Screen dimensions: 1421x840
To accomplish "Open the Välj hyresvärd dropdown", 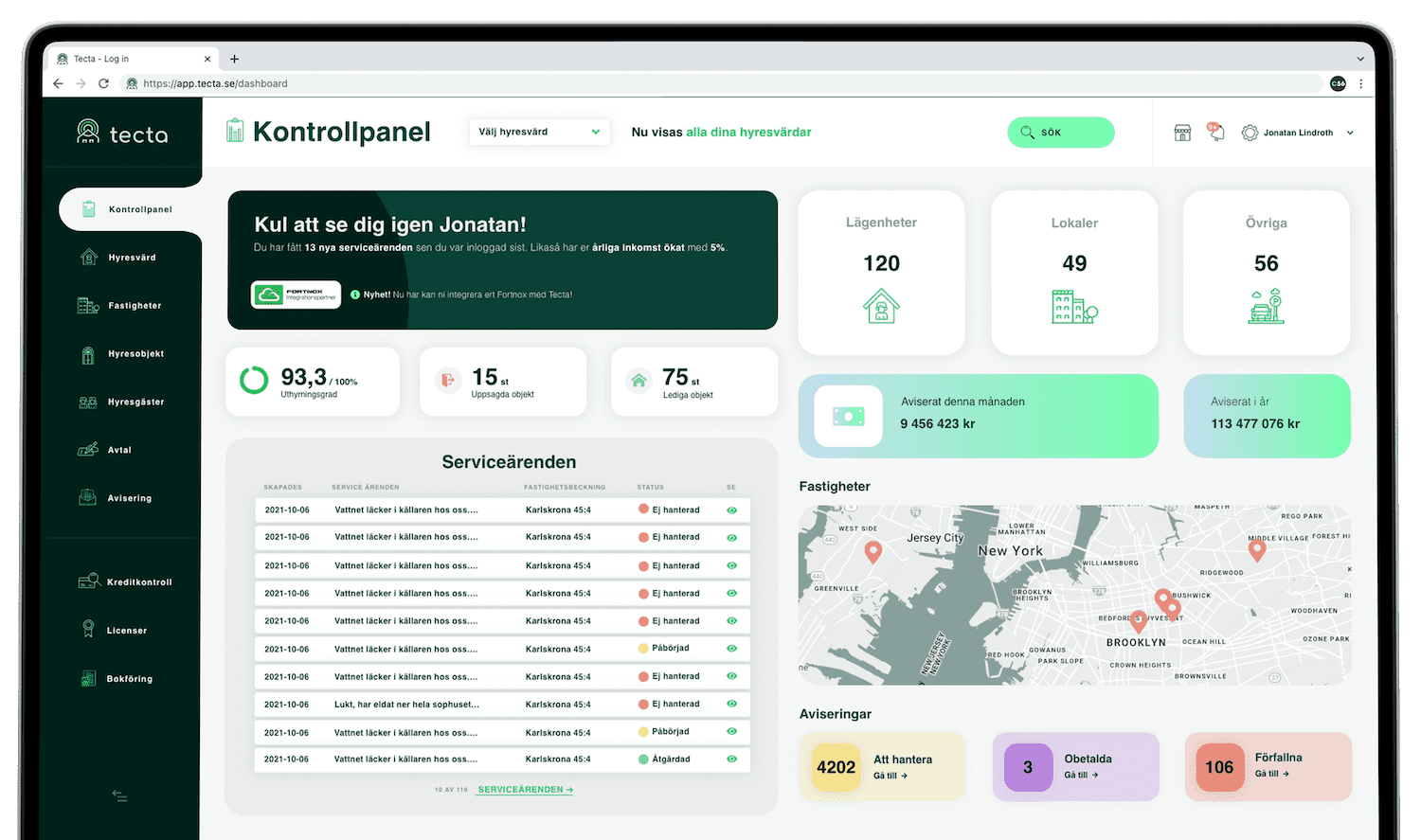I will [539, 132].
